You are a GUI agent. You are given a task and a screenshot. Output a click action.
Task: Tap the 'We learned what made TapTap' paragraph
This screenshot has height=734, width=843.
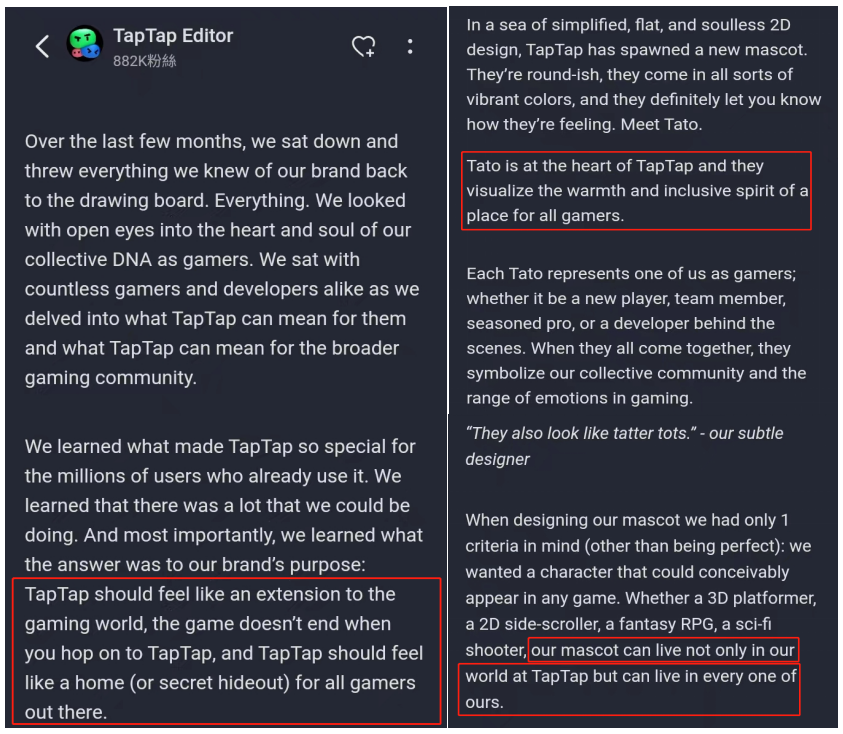[224, 505]
